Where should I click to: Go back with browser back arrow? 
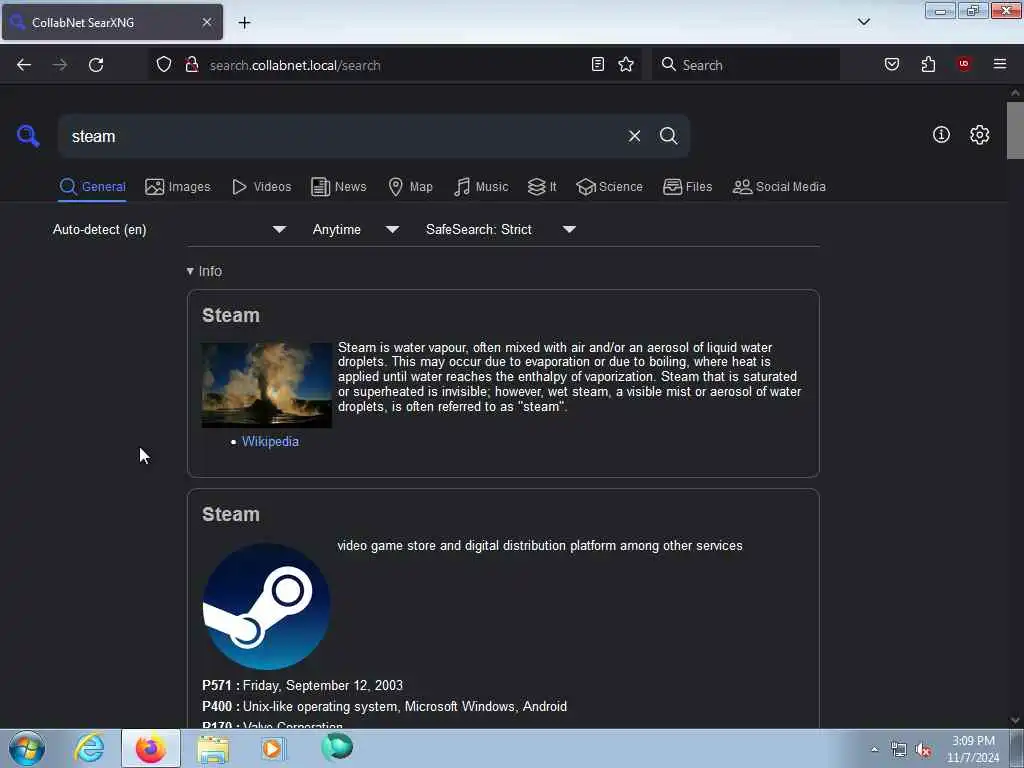pos(24,65)
